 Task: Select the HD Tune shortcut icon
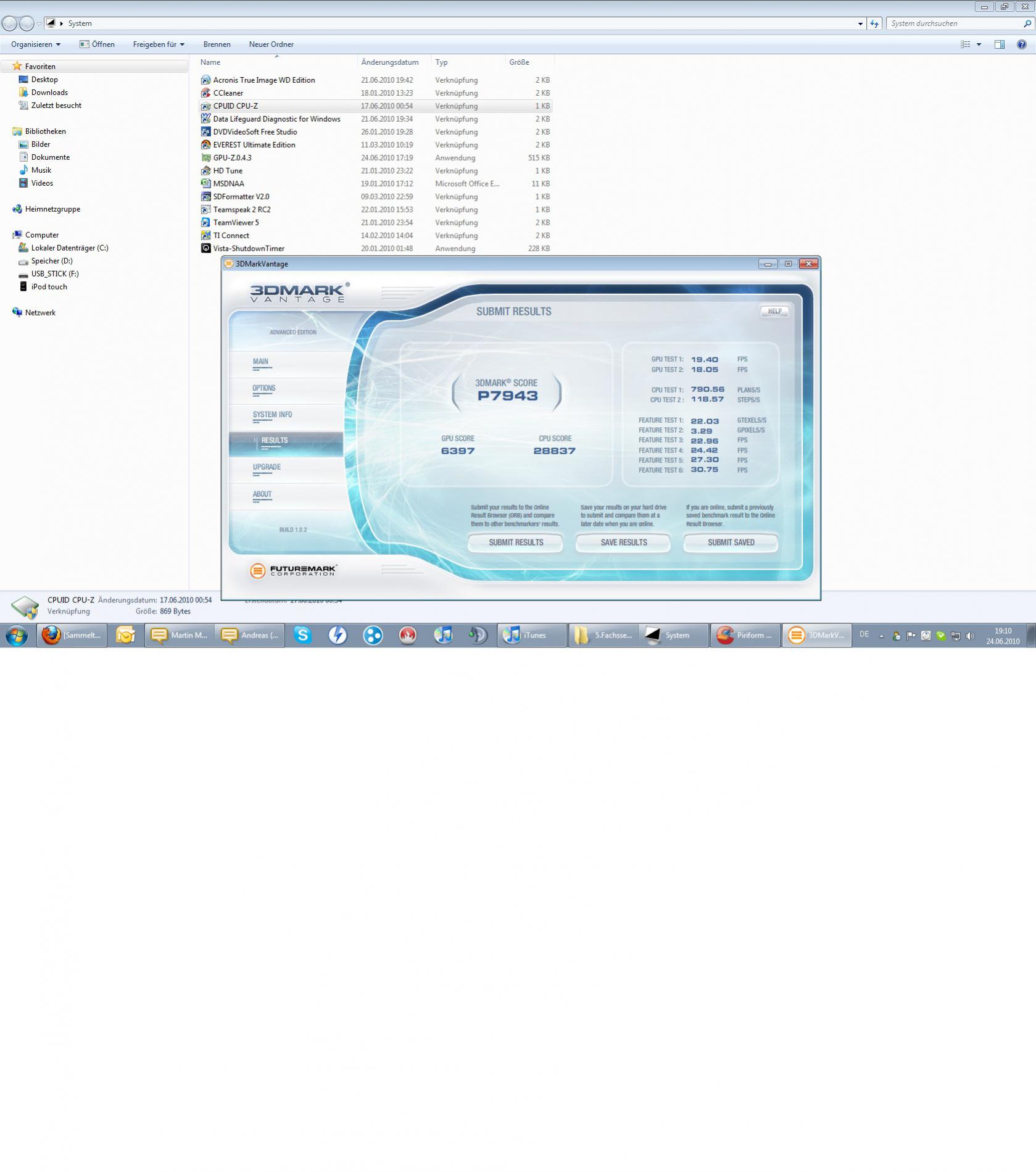pyautogui.click(x=206, y=171)
